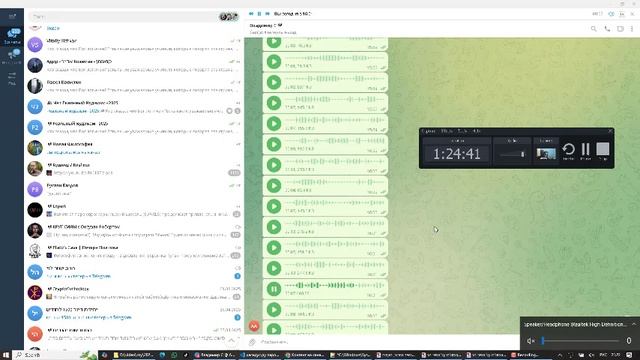This screenshot has height=360, width=640.
Task: Click the message input field
Action: (388, 342)
